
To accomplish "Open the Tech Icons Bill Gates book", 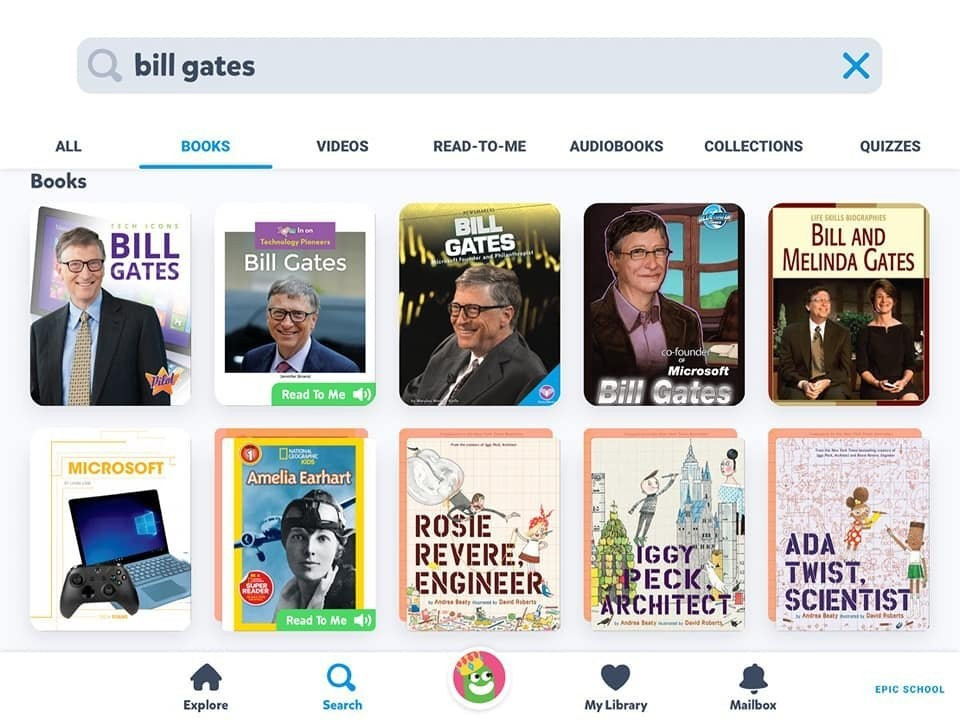I will pos(110,304).
